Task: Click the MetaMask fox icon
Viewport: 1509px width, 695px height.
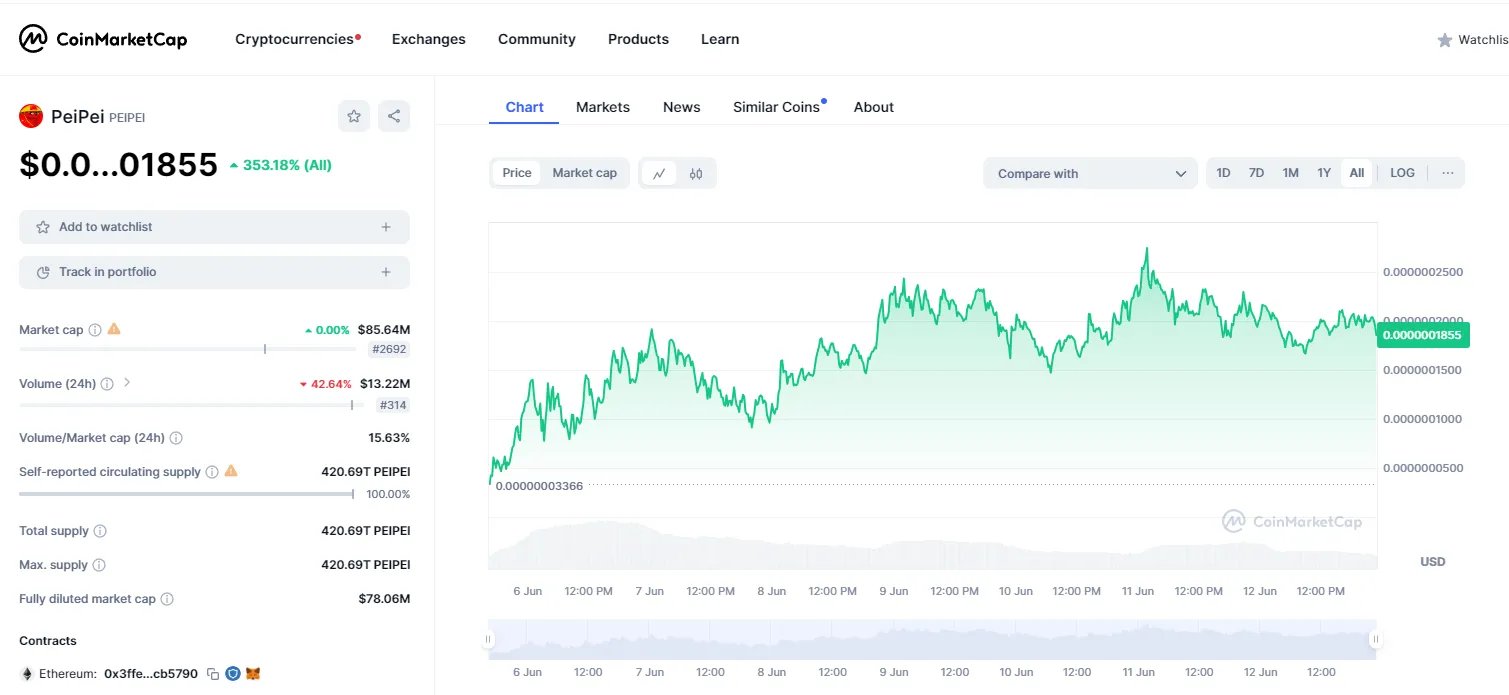Action: (253, 674)
